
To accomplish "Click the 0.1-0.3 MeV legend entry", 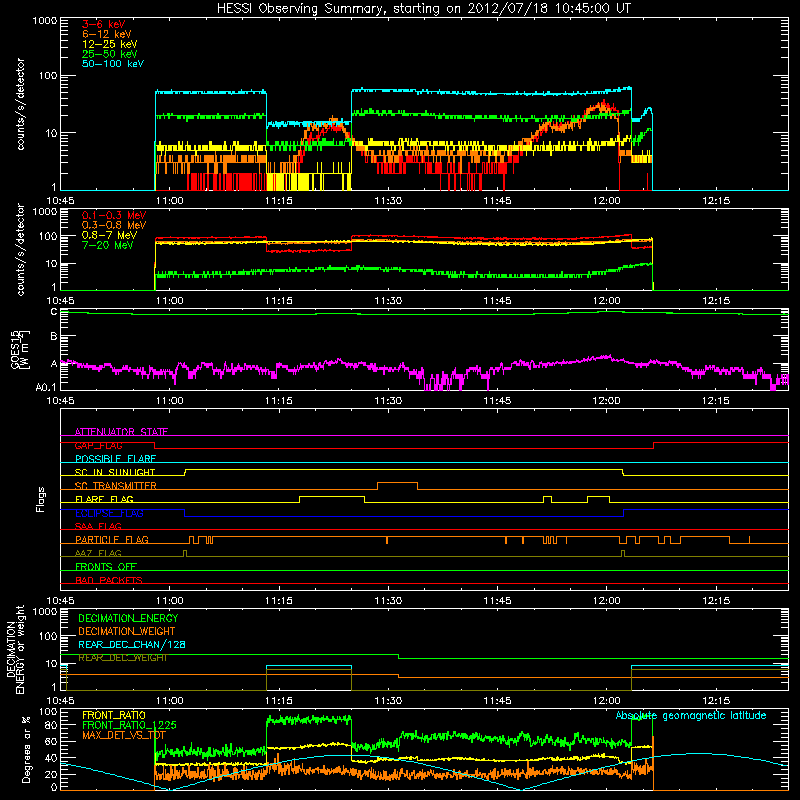I will tap(114, 215).
